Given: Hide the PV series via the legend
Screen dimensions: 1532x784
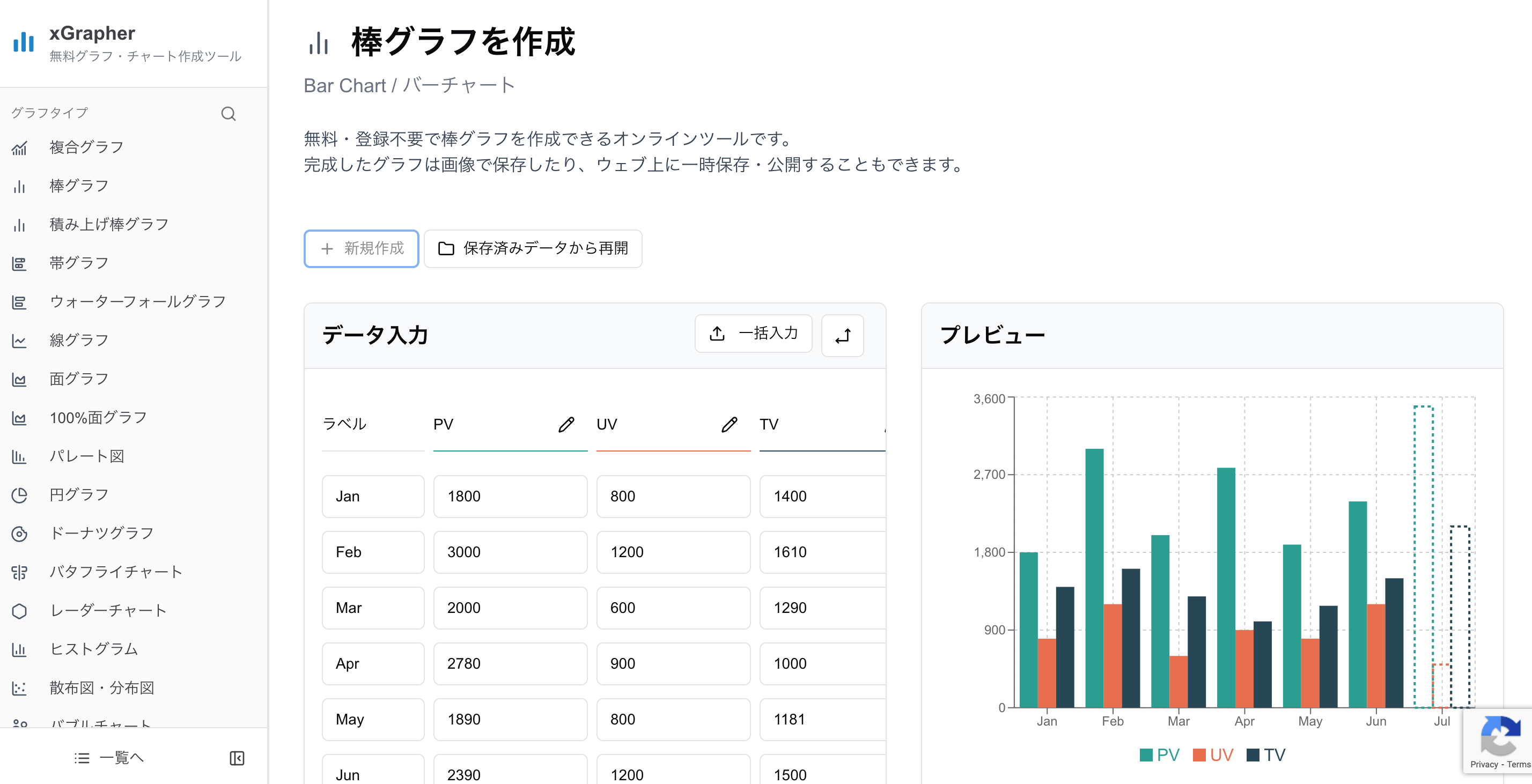Looking at the screenshot, I should (x=1159, y=755).
